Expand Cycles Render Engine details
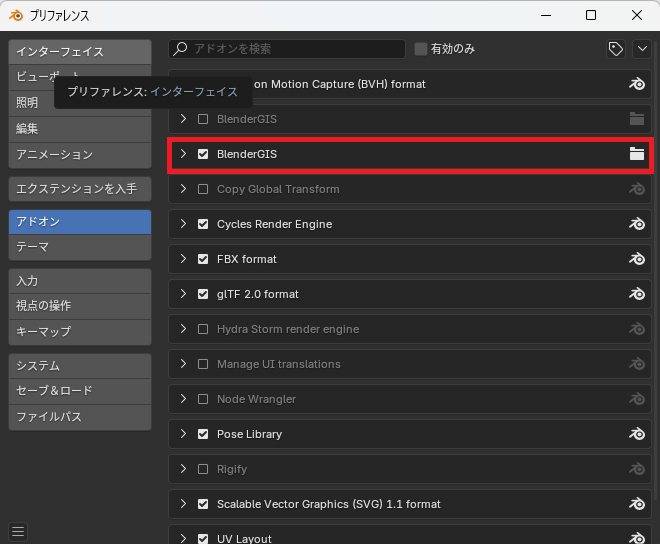The image size is (660, 544). (x=183, y=224)
